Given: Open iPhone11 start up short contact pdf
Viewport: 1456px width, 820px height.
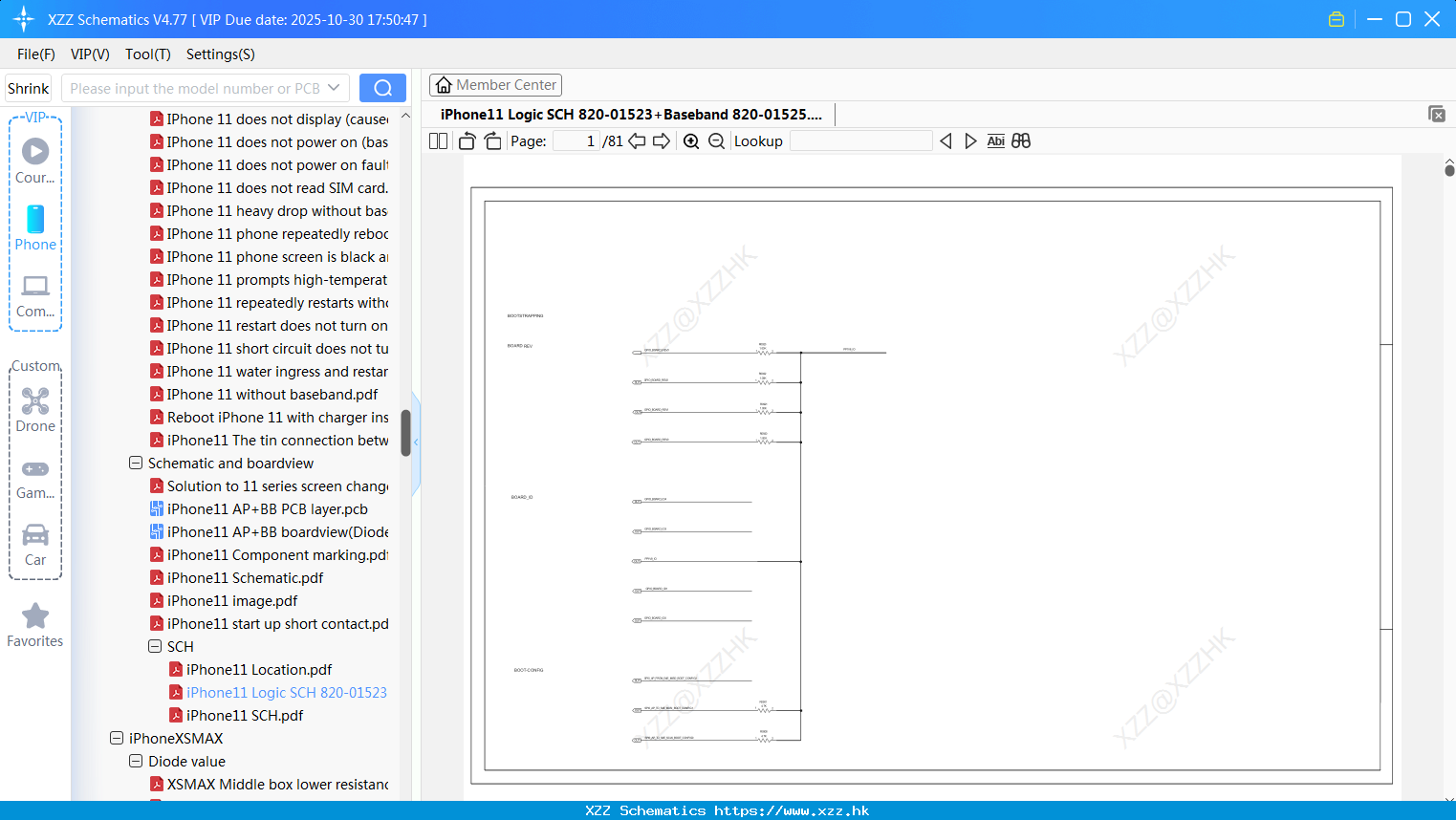Looking at the screenshot, I should pyautogui.click(x=277, y=623).
